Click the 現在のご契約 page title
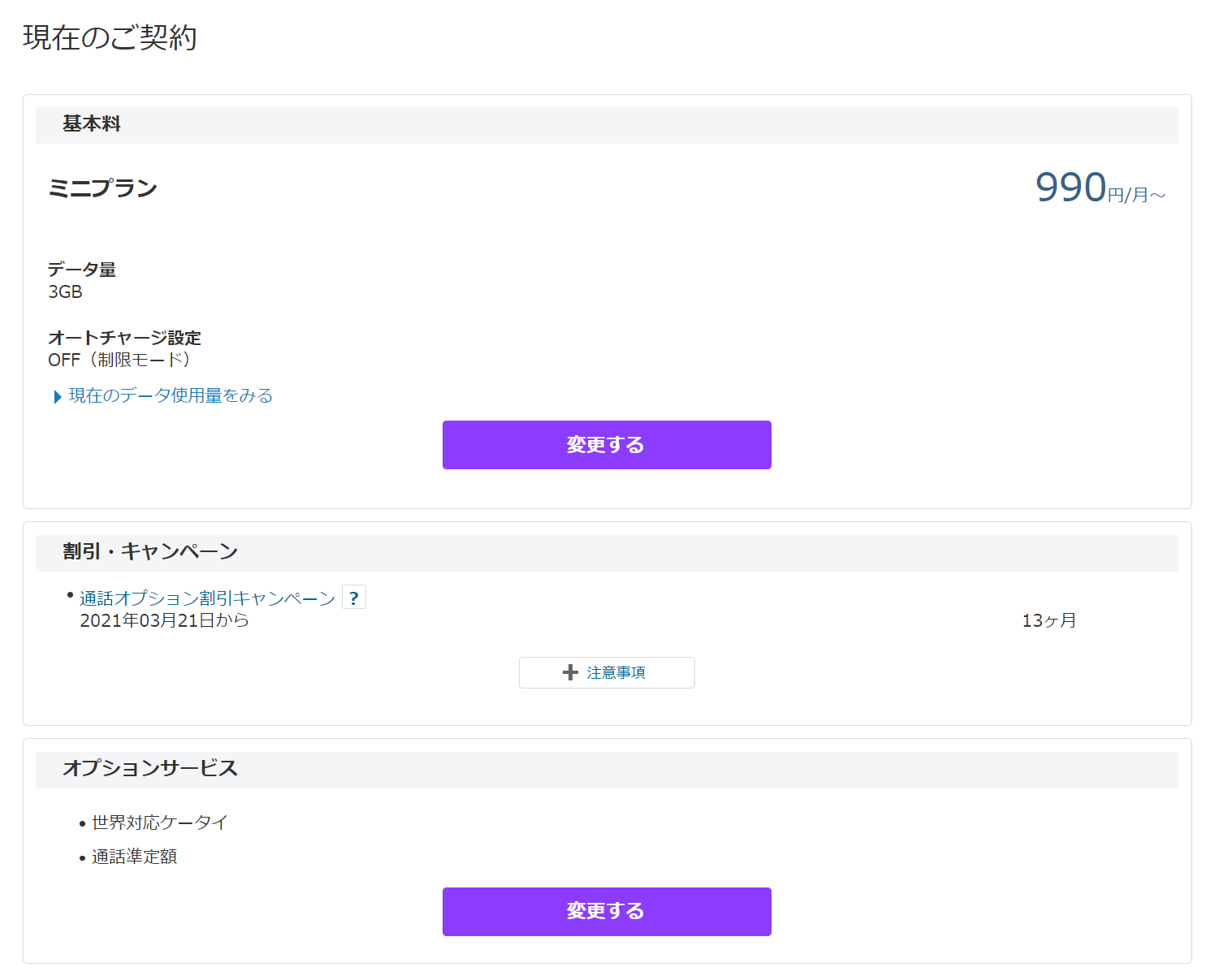This screenshot has width=1219, height=980. 110,37
